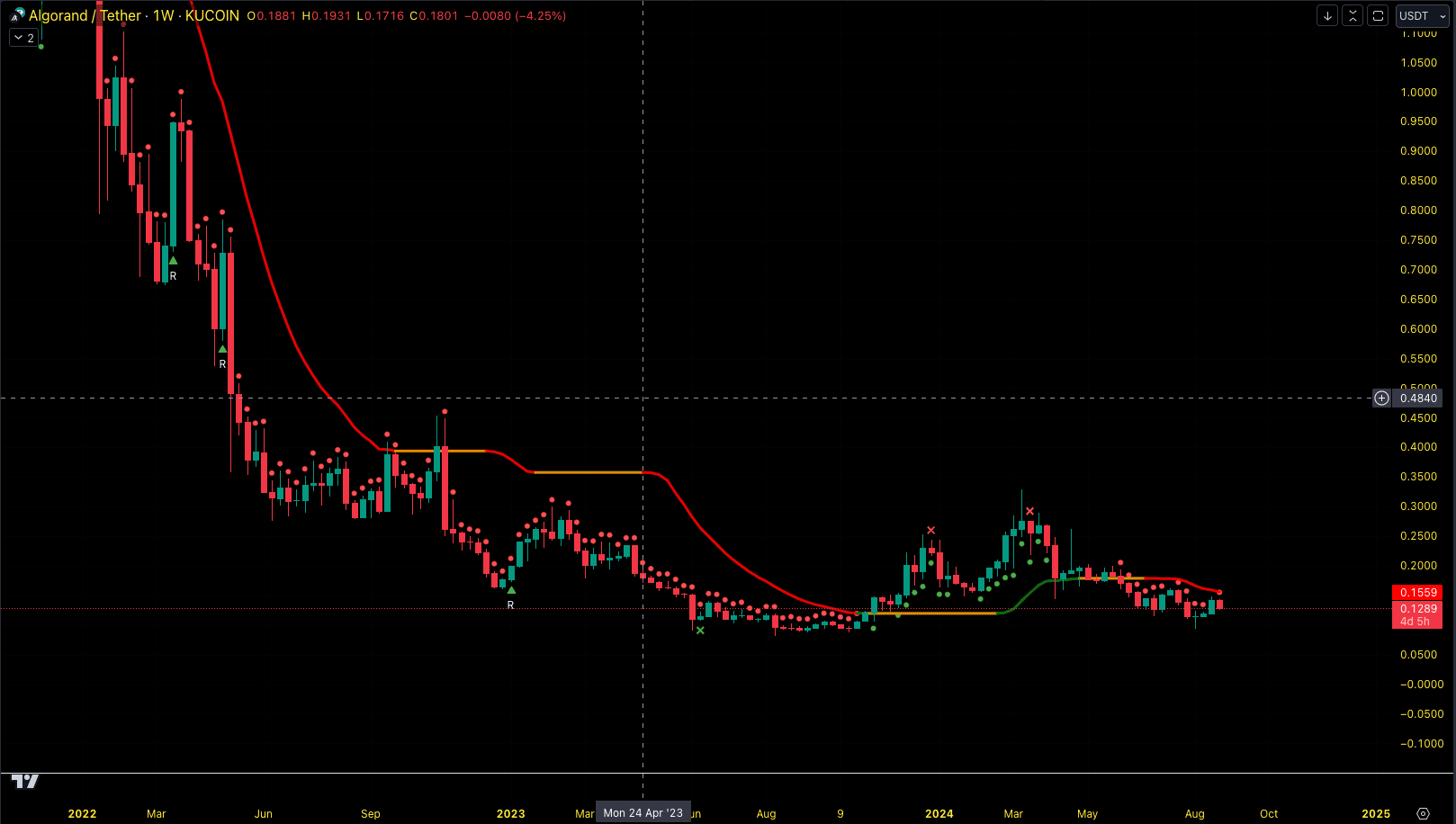Image resolution: width=1456 pixels, height=824 pixels.
Task: Click the Algorand / Tether chart title
Action: pyautogui.click(x=85, y=15)
